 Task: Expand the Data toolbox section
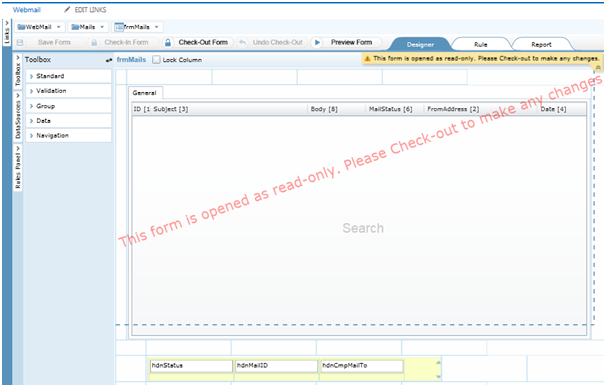pyautogui.click(x=69, y=121)
